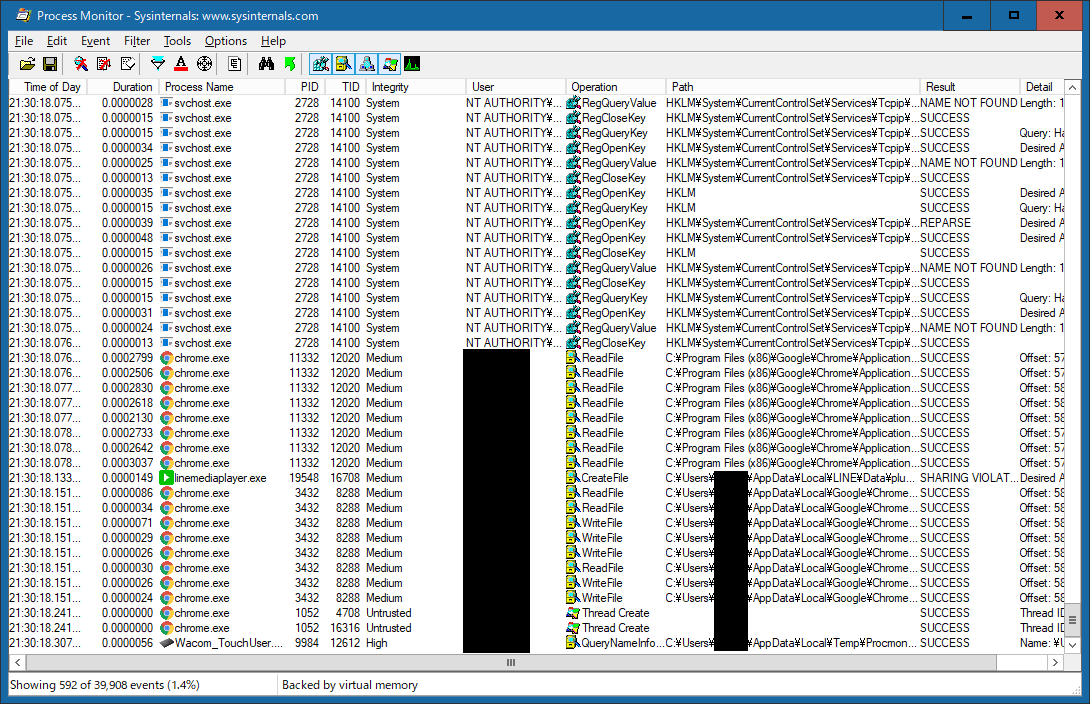Image resolution: width=1090 pixels, height=704 pixels.
Task: Click the QueryNameInfo operation icon
Action: (572, 643)
